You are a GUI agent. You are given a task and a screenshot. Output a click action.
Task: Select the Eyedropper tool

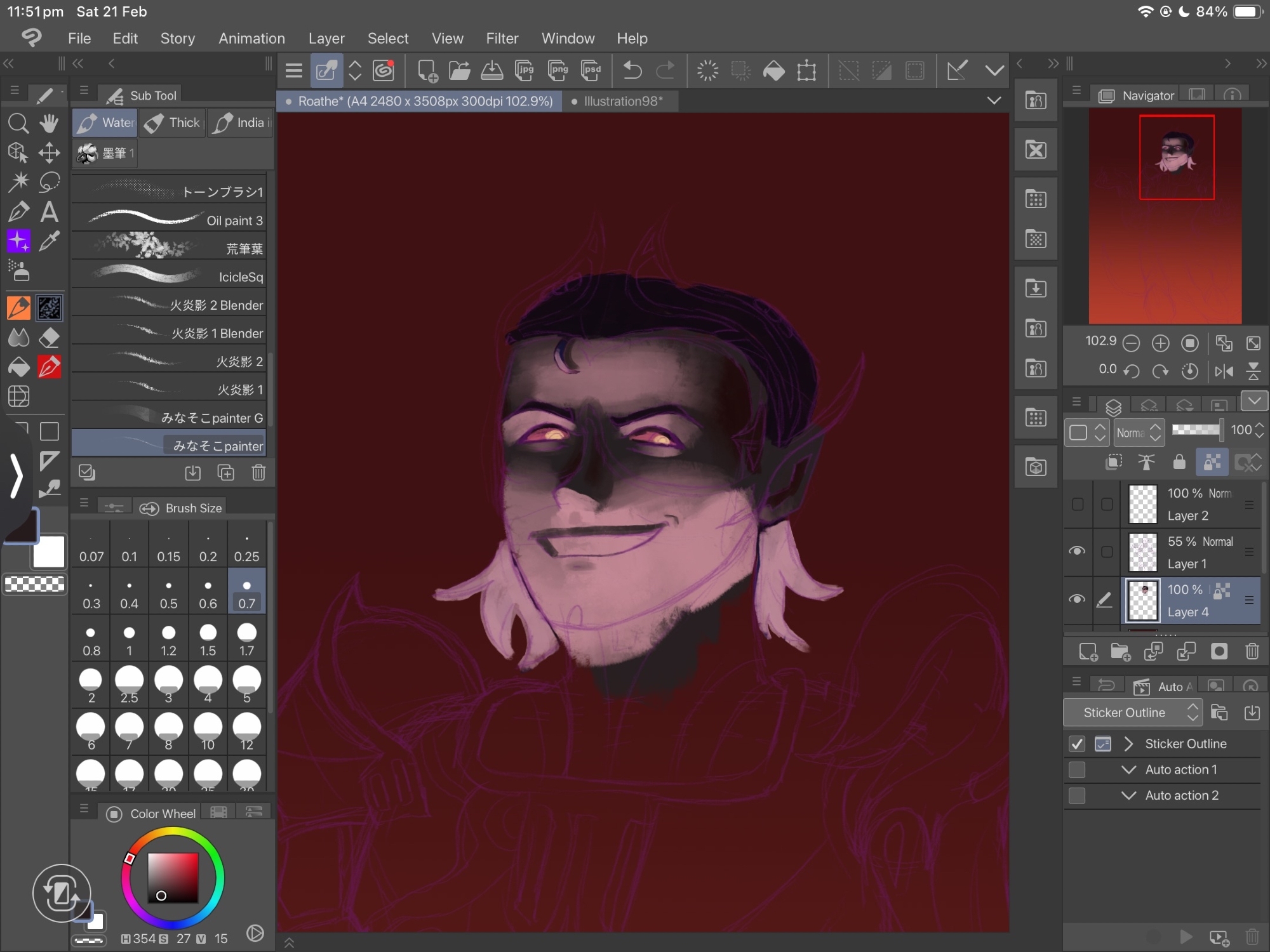(x=50, y=242)
